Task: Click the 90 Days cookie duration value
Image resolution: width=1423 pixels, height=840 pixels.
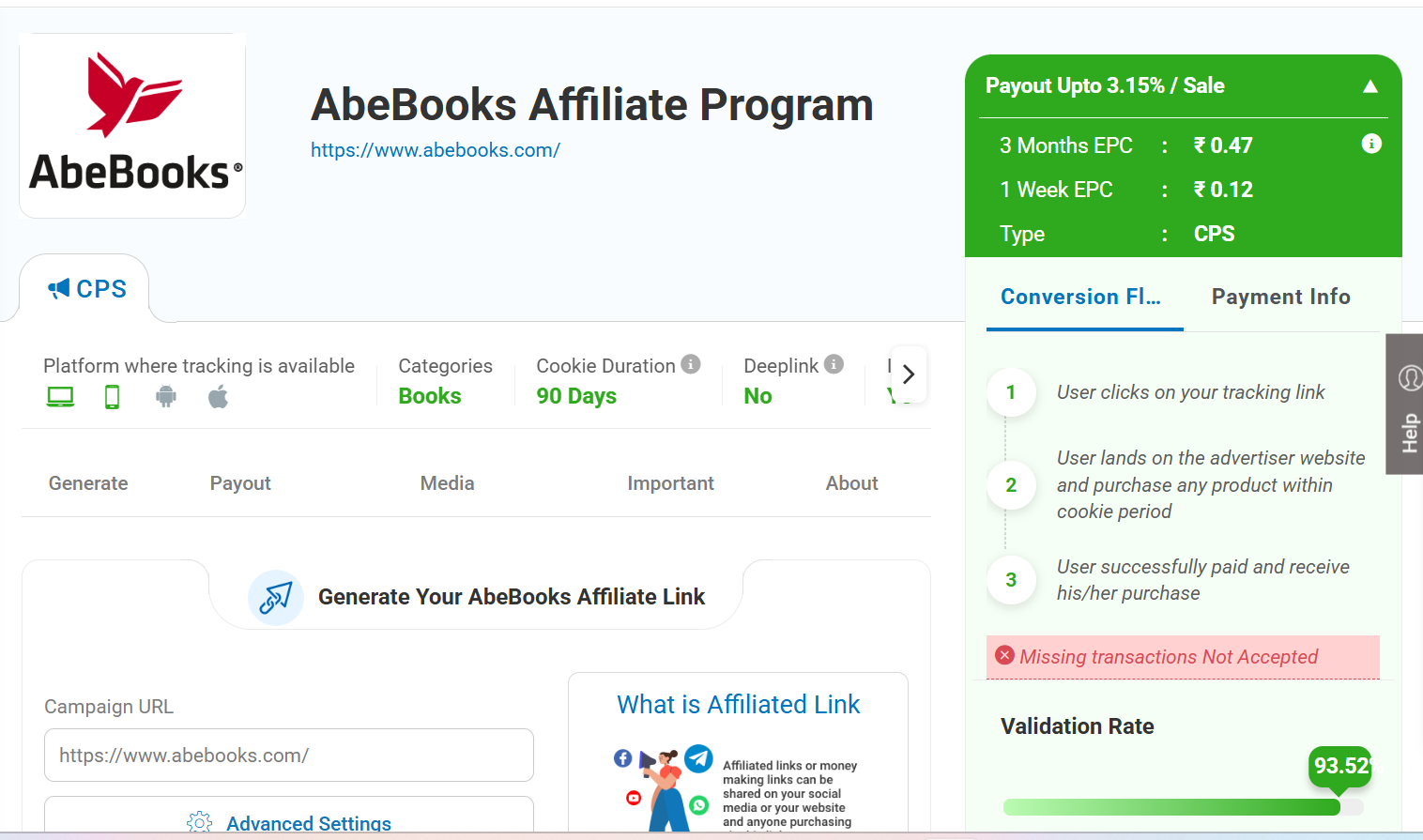Action: tap(576, 396)
